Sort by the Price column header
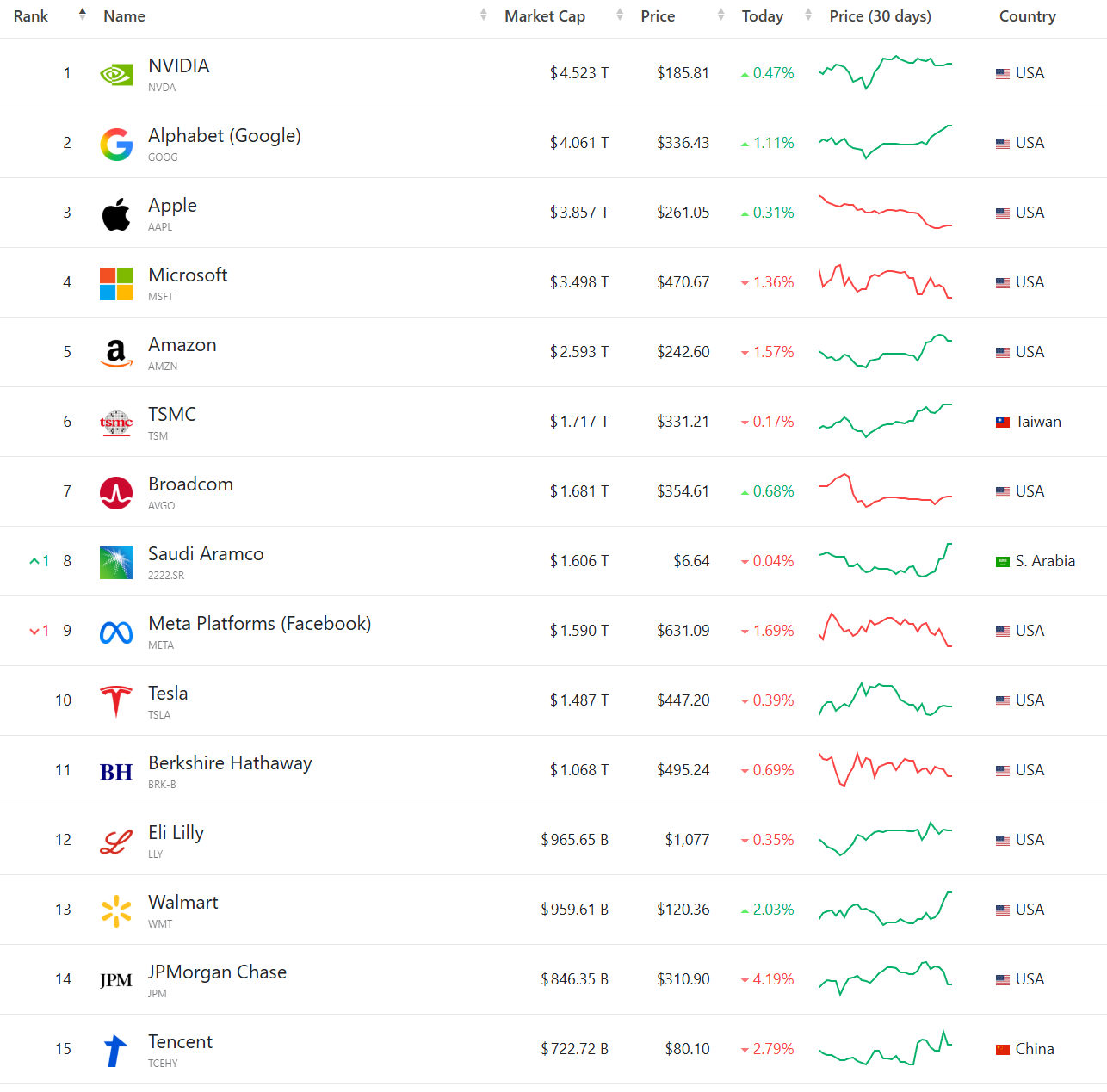Image resolution: width=1107 pixels, height=1092 pixels. pyautogui.click(x=658, y=16)
